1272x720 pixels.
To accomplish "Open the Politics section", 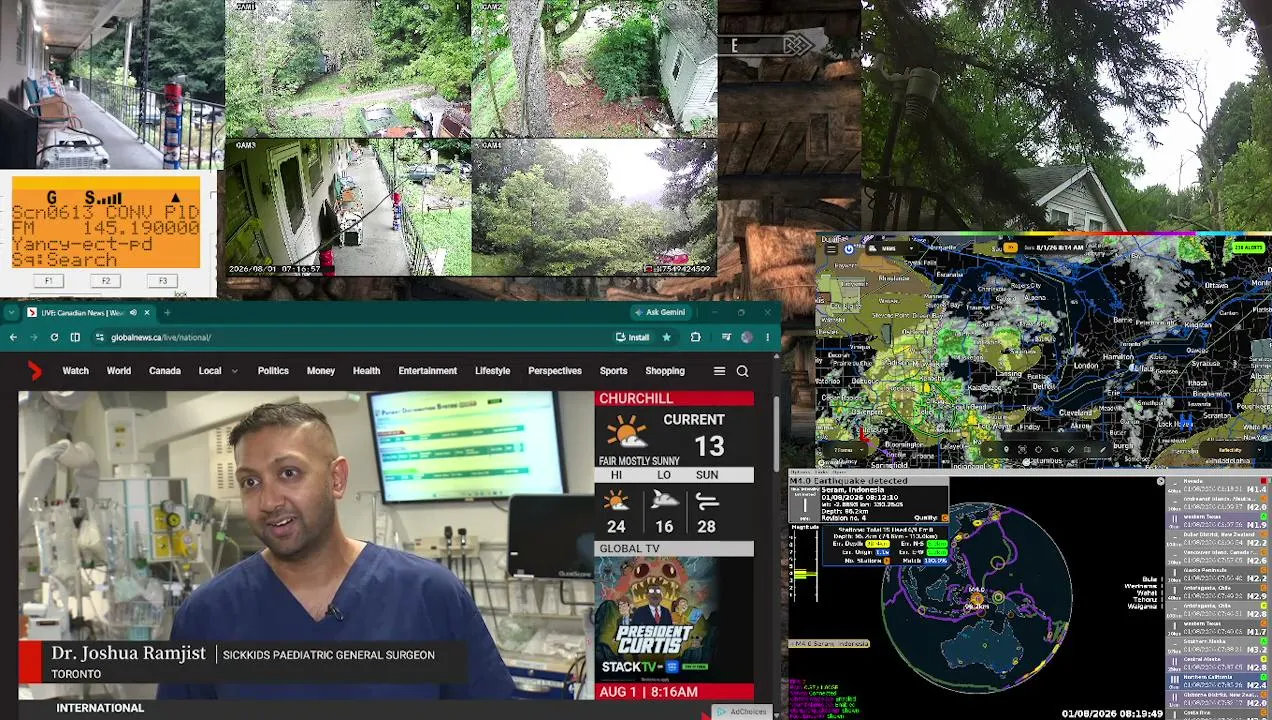I will pos(273,371).
